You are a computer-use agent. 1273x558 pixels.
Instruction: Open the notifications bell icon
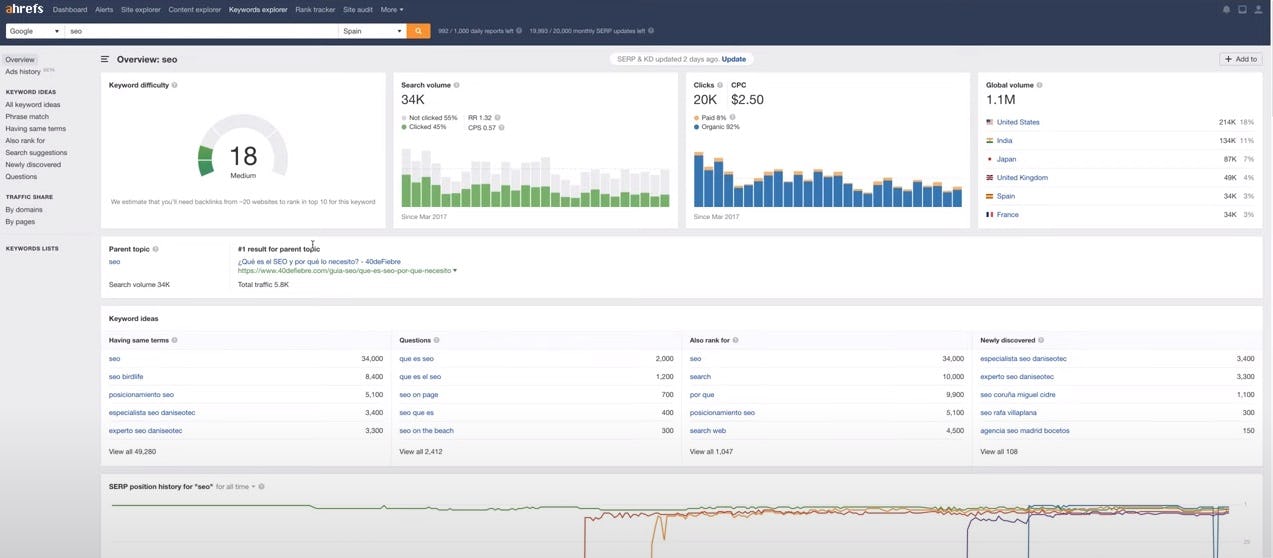1226,10
